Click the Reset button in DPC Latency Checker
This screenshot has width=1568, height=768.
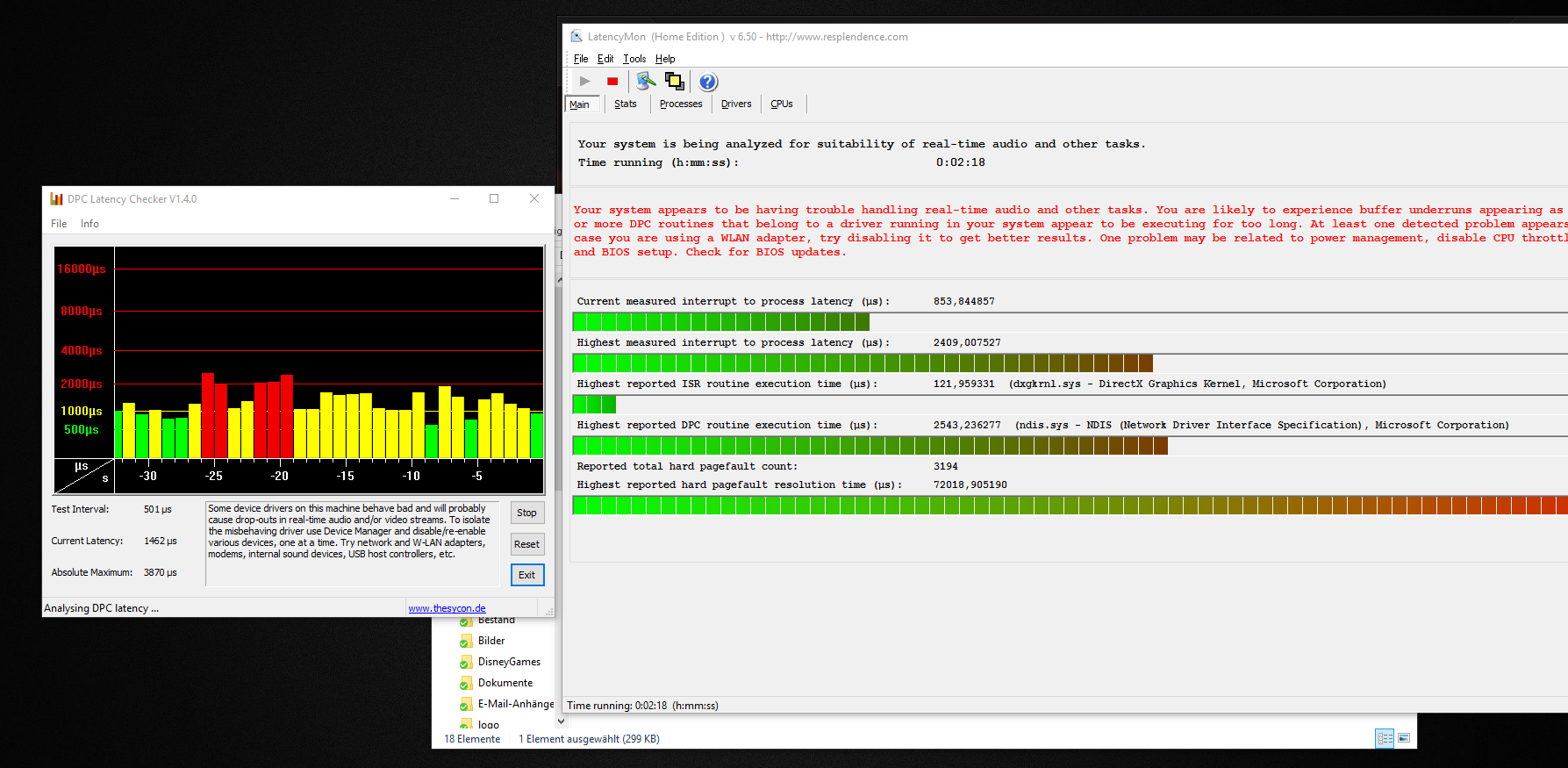527,544
